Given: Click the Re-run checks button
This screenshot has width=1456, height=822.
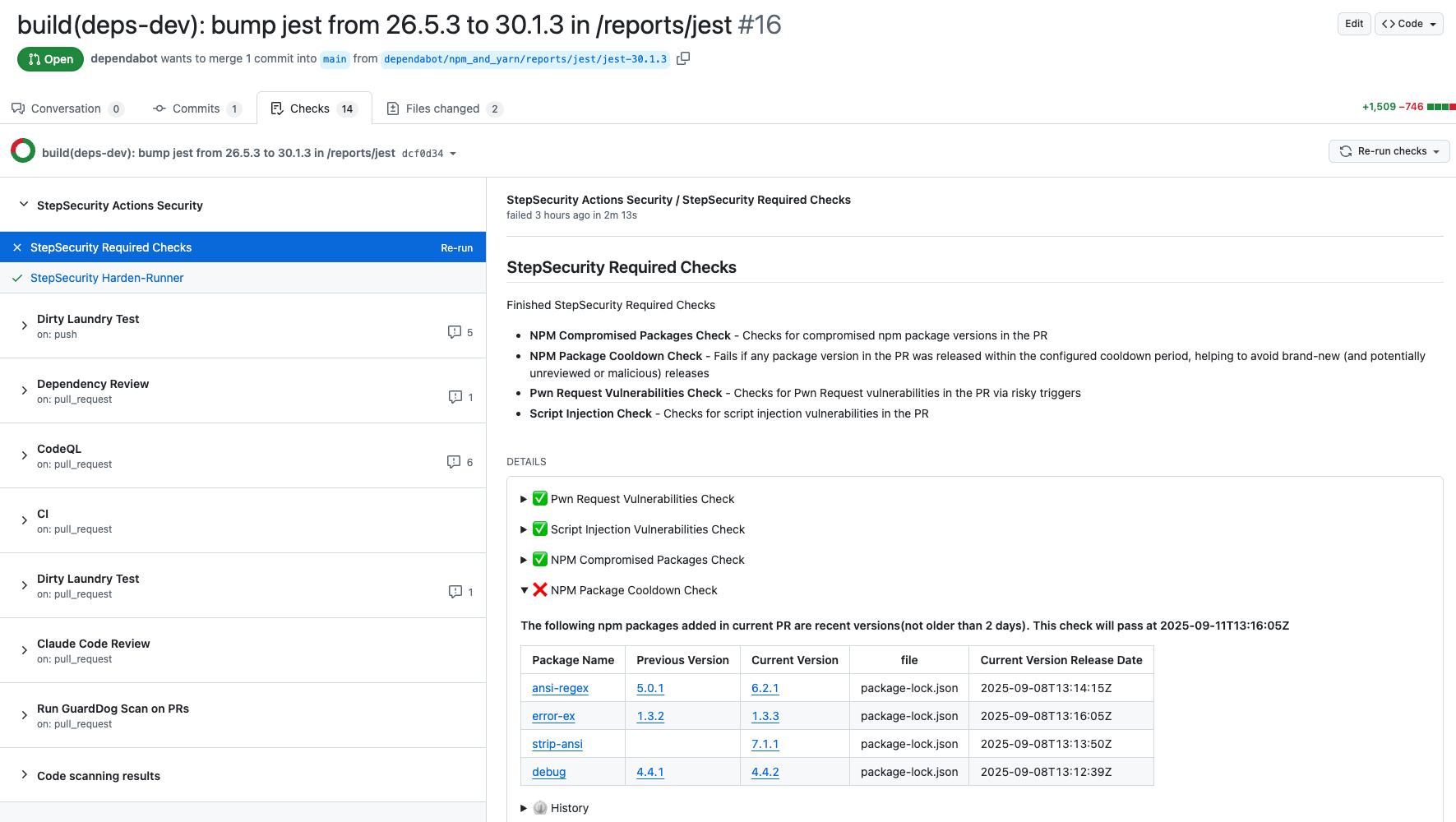Looking at the screenshot, I should coord(1389,151).
